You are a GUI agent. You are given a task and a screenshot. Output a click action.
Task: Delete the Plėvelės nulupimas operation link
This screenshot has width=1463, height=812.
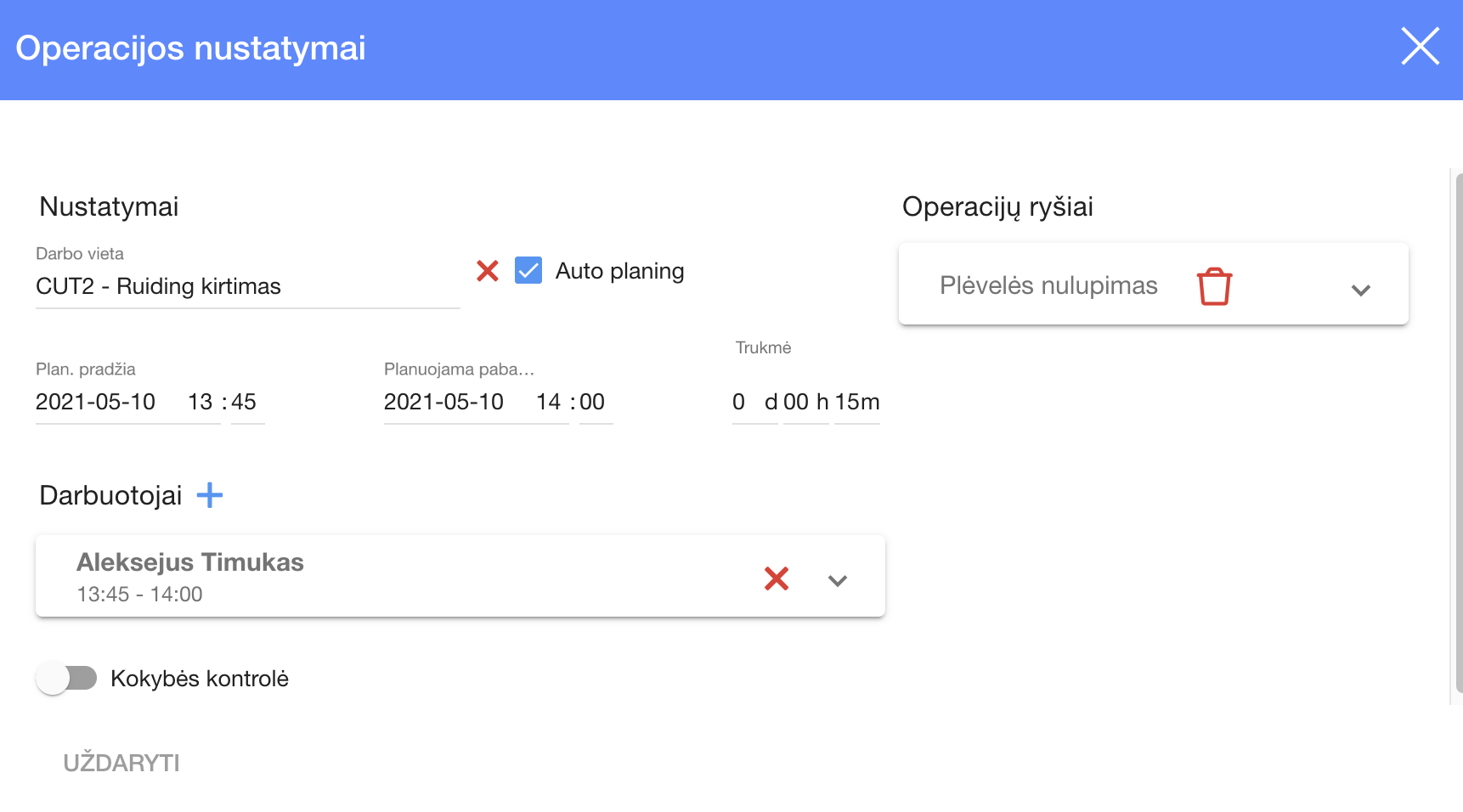tap(1214, 286)
